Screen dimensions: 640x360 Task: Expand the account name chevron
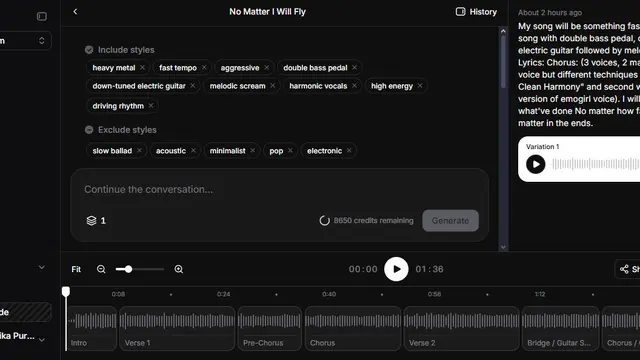pos(42,339)
